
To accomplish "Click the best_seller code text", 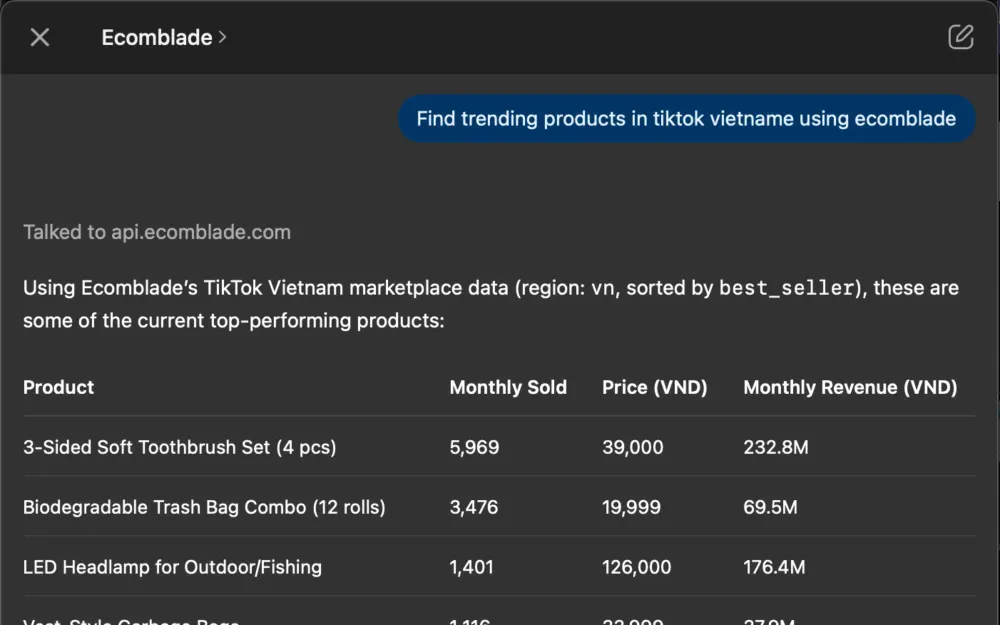I will (x=786, y=288).
